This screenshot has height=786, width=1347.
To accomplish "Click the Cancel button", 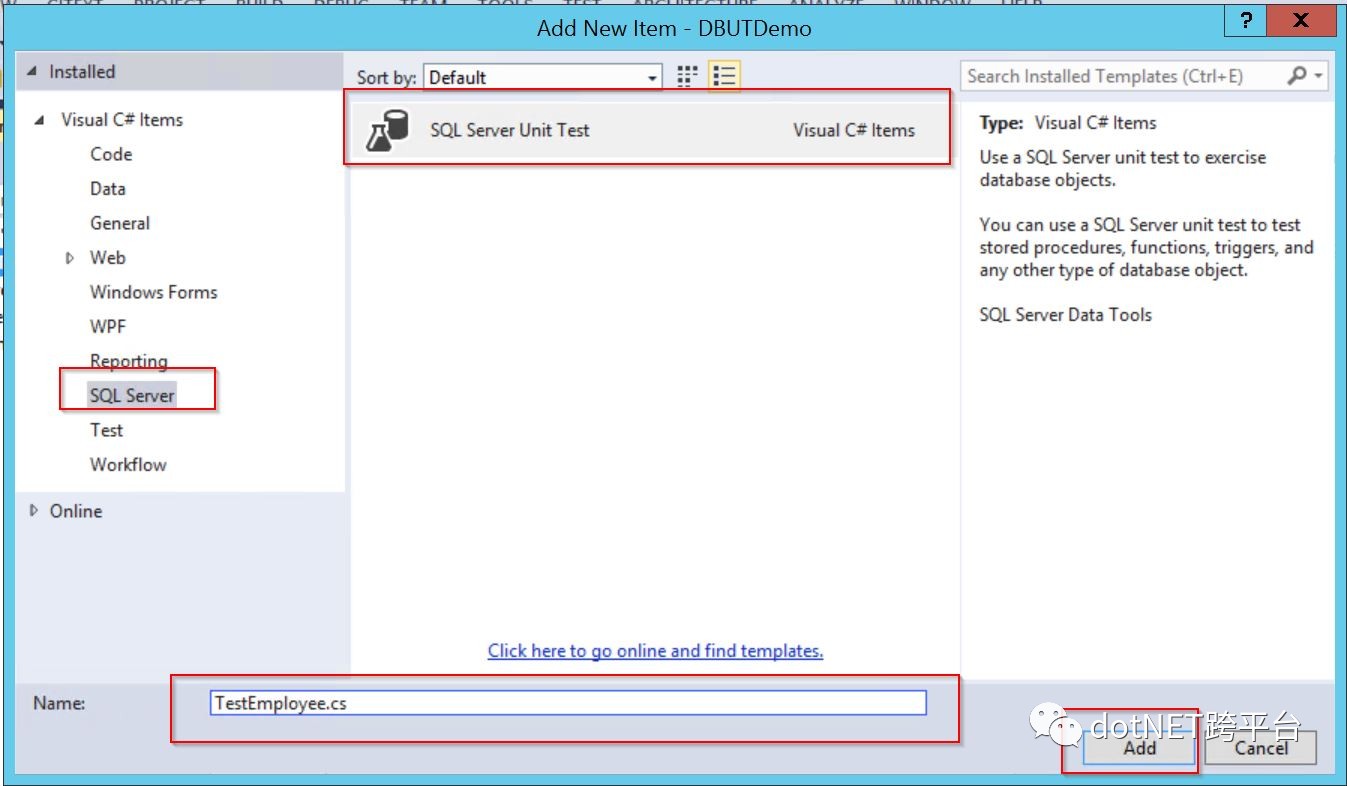I will [x=1261, y=748].
